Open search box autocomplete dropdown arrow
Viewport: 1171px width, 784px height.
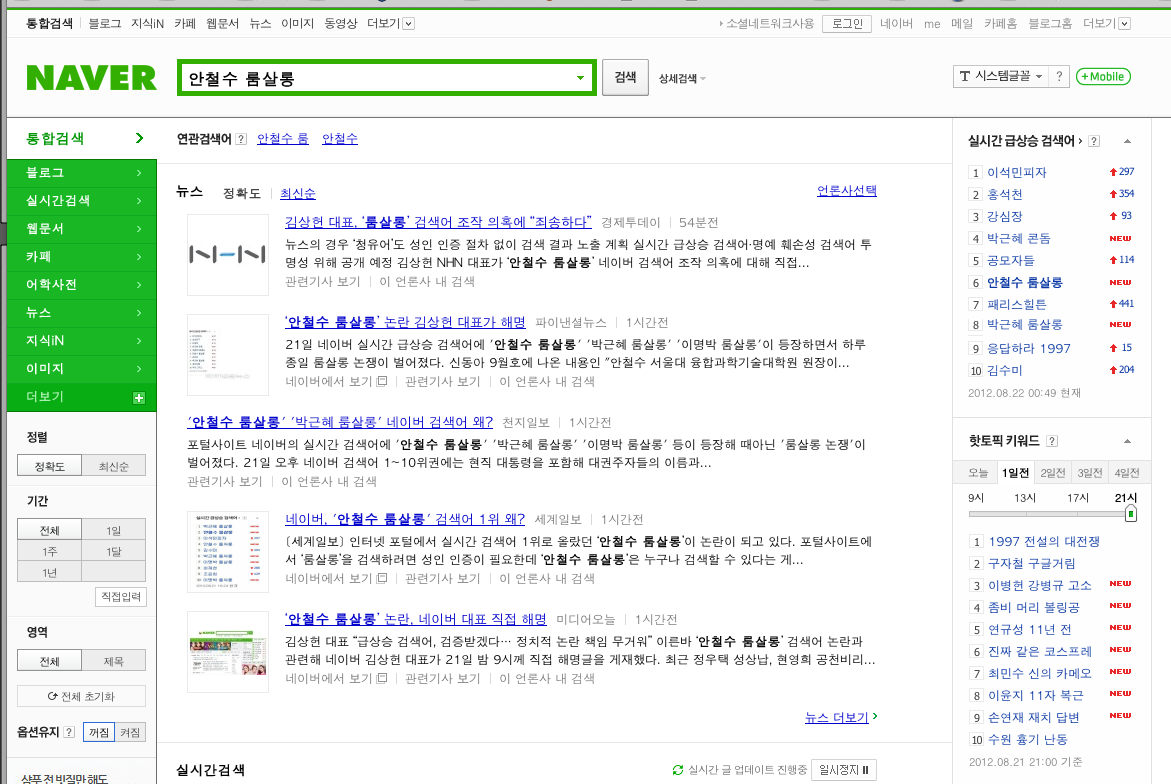pyautogui.click(x=580, y=78)
